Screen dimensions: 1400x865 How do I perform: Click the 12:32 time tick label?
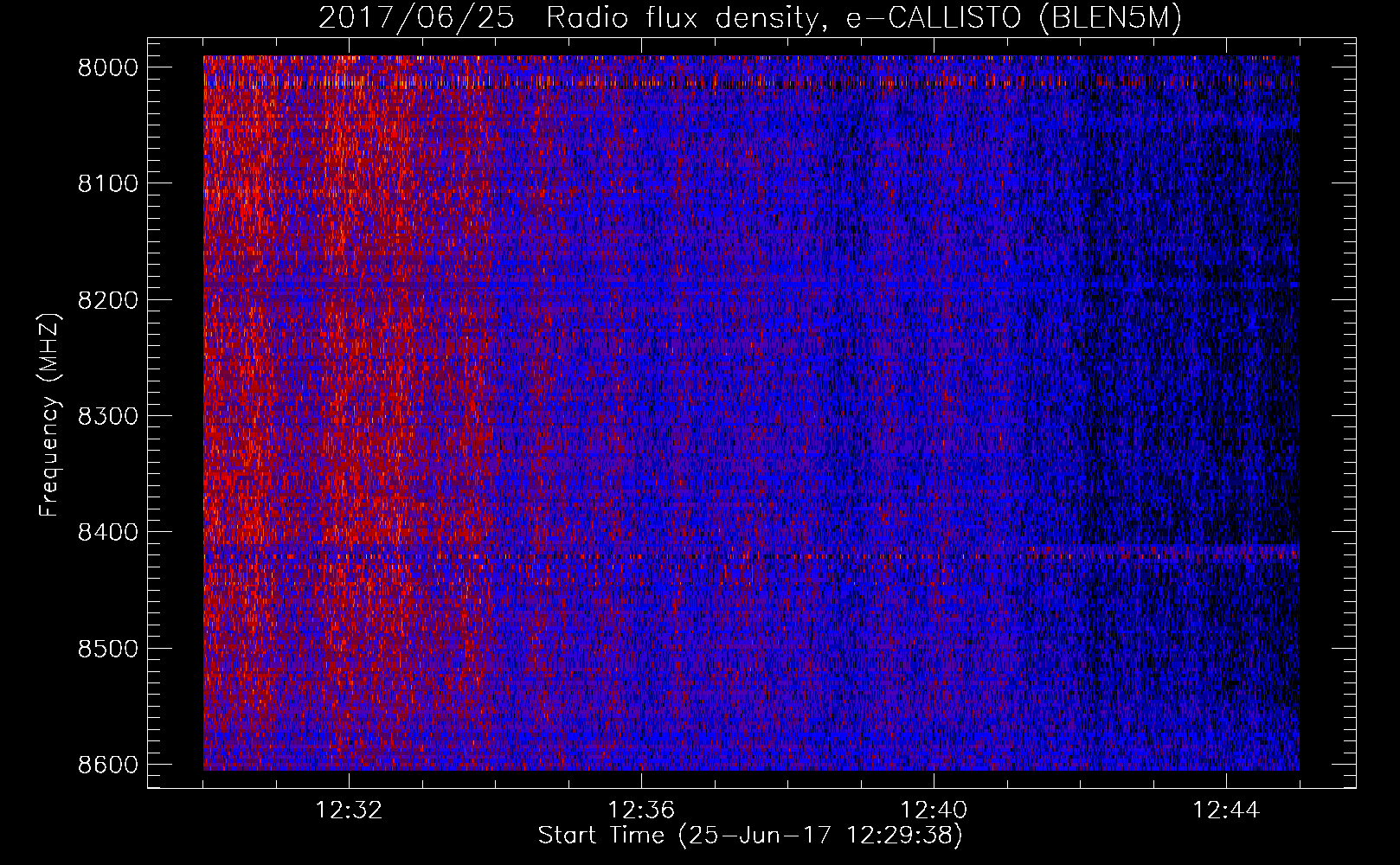[349, 811]
